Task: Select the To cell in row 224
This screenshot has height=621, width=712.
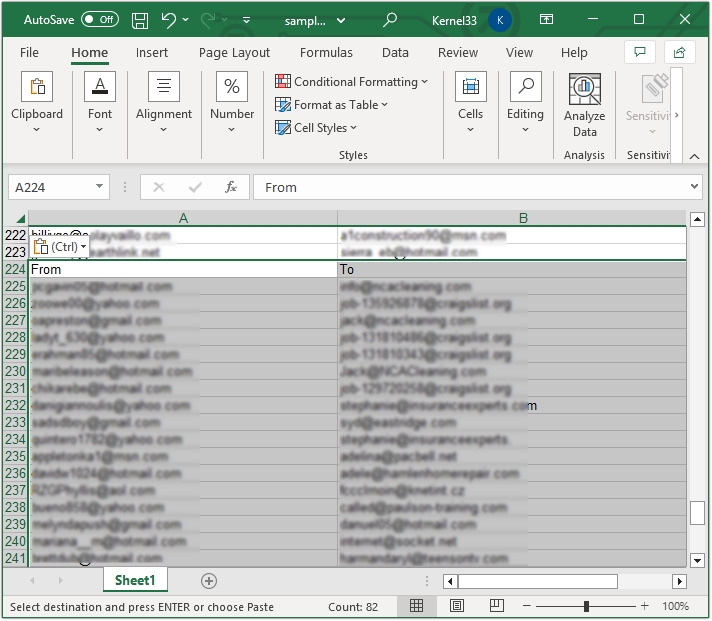Action: (512, 269)
